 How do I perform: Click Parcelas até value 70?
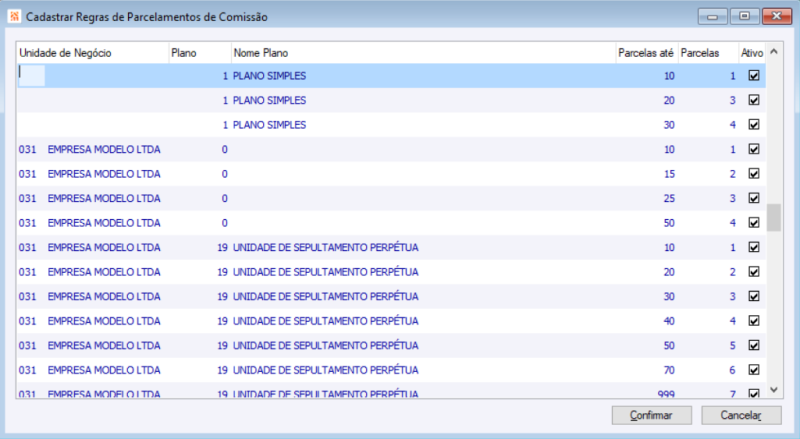669,370
